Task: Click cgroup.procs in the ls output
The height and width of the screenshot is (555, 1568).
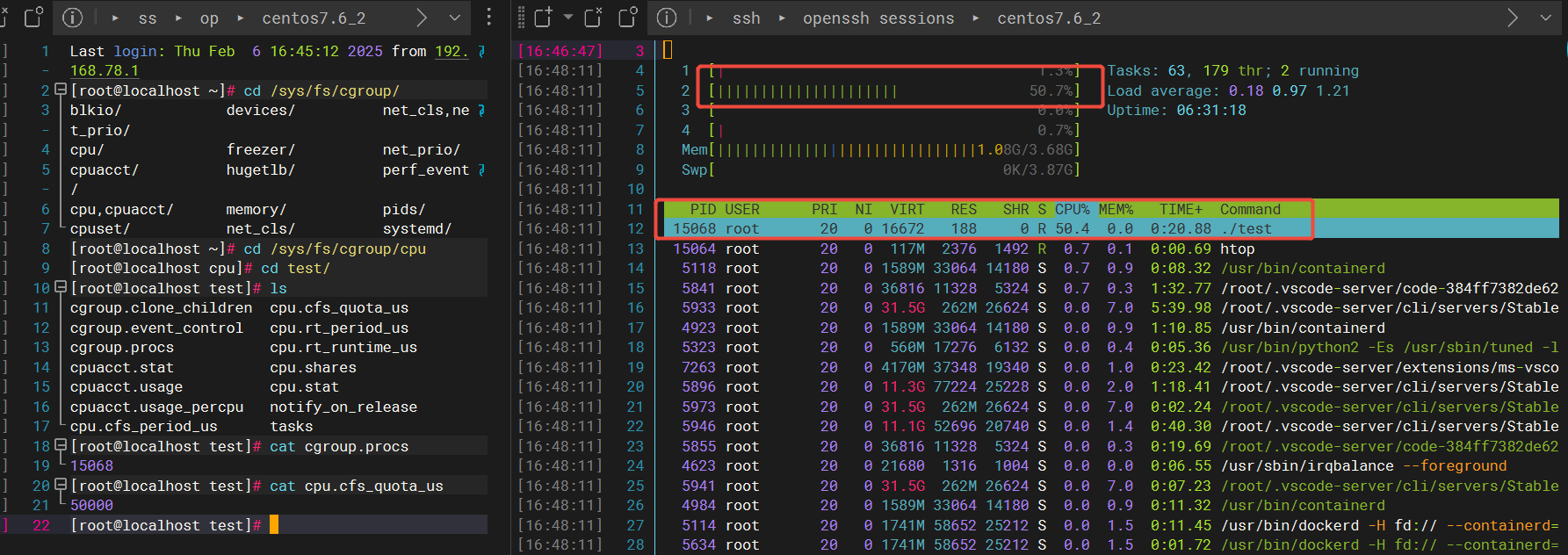Action: click(122, 347)
